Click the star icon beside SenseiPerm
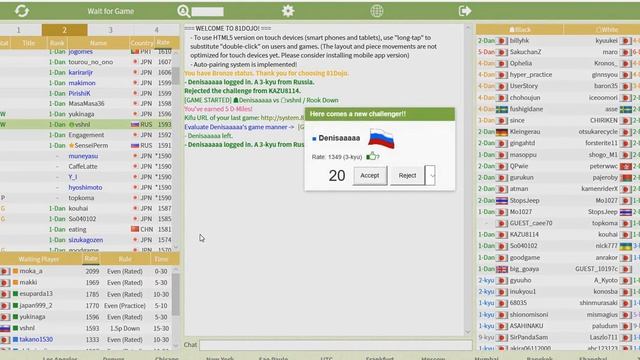 click(71, 145)
